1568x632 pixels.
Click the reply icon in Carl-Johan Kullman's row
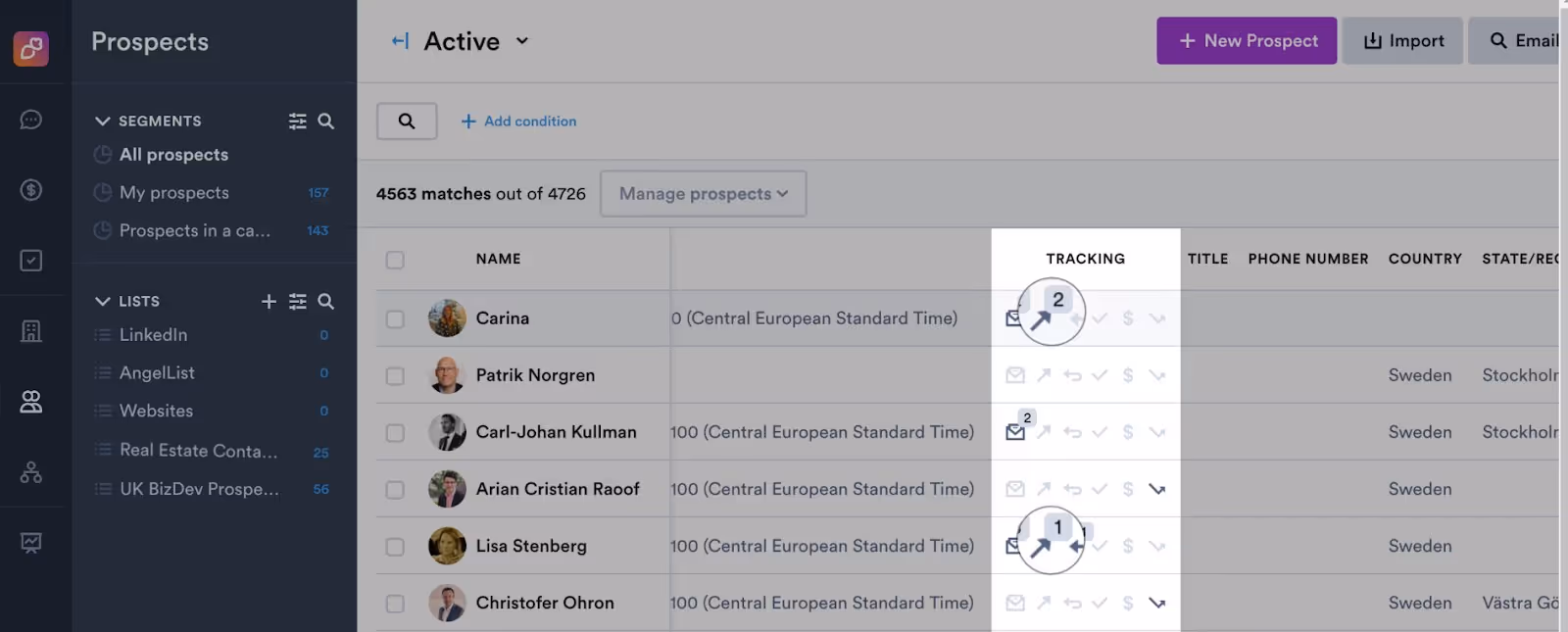coord(1072,432)
